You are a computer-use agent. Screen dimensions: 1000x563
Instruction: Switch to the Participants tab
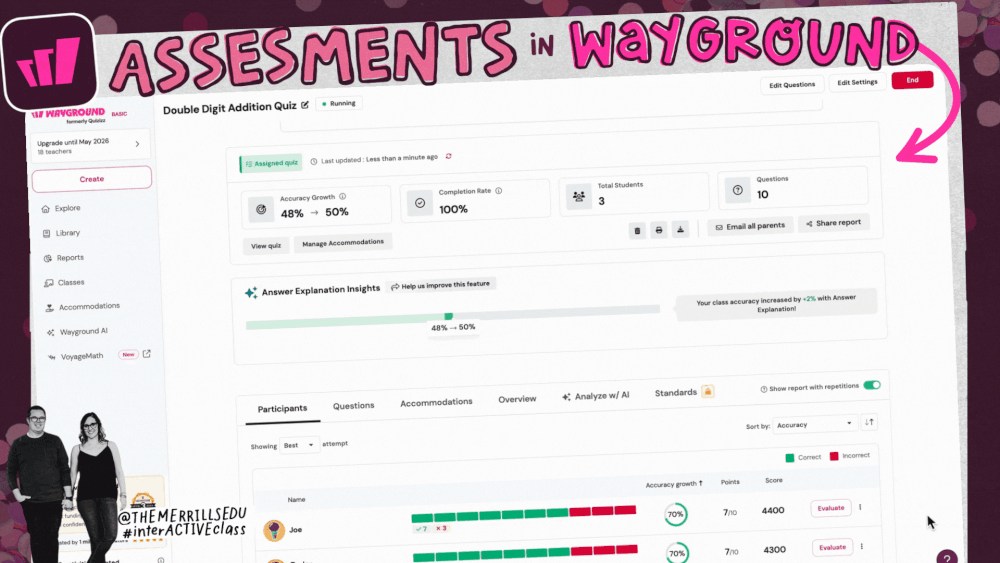click(283, 409)
